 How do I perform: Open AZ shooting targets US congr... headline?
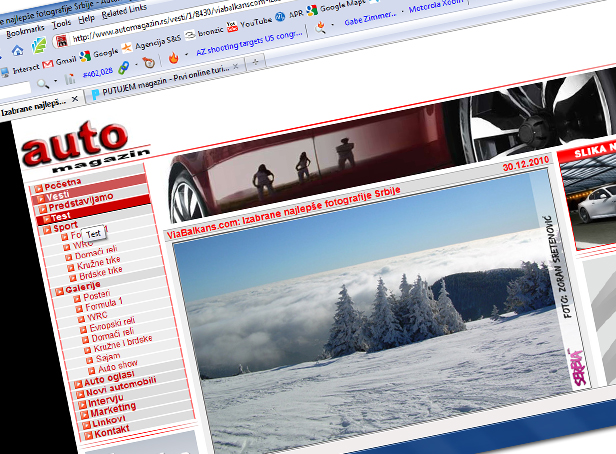(249, 42)
